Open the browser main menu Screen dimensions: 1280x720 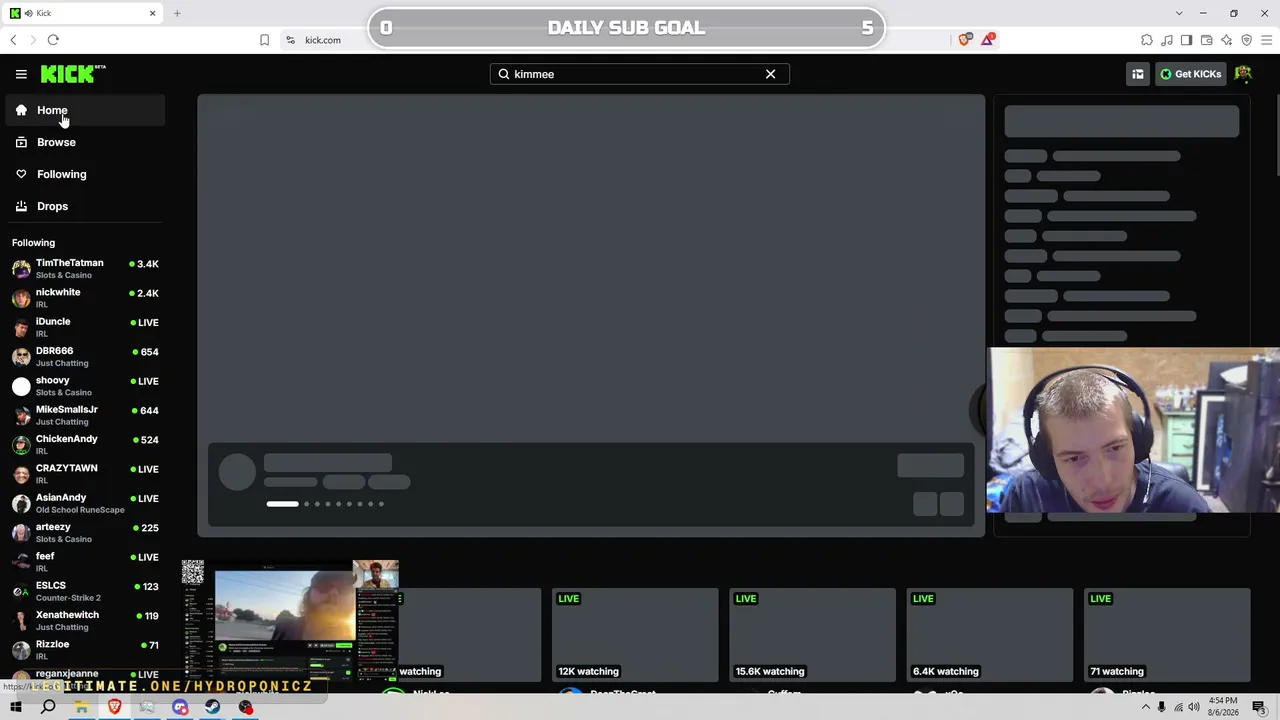(1267, 40)
